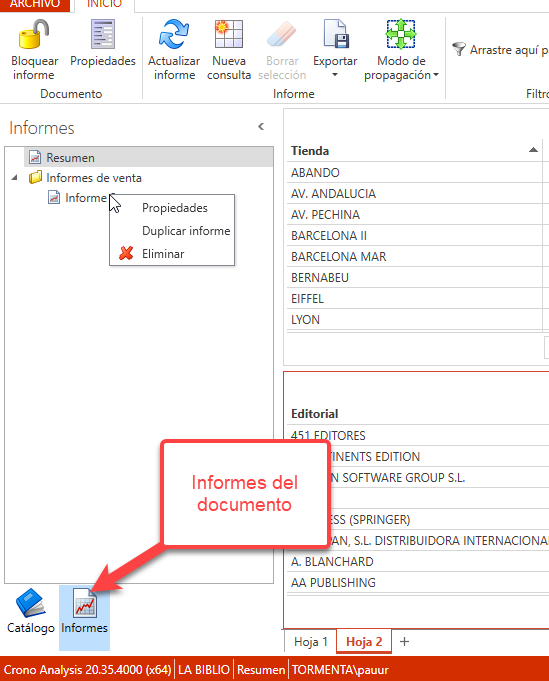This screenshot has width=549, height=681.
Task: Collapse the Informes de venta folder
Action: click(x=14, y=177)
